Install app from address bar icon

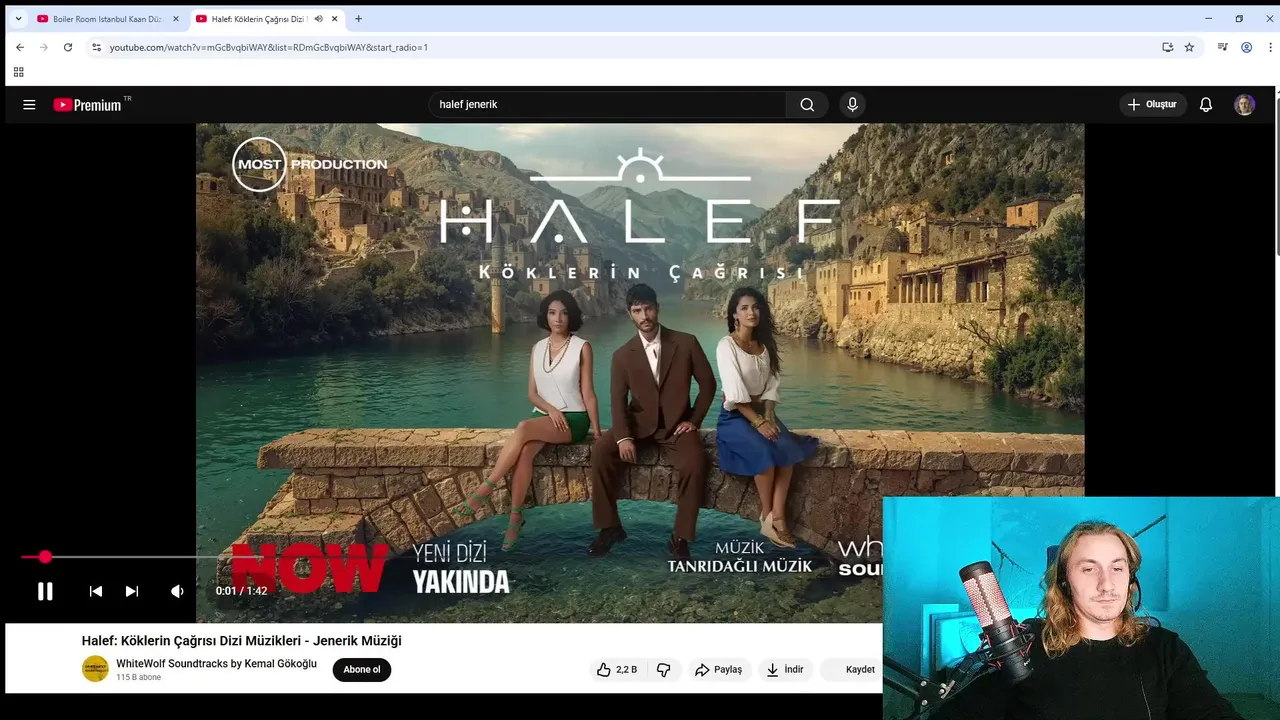point(1167,47)
